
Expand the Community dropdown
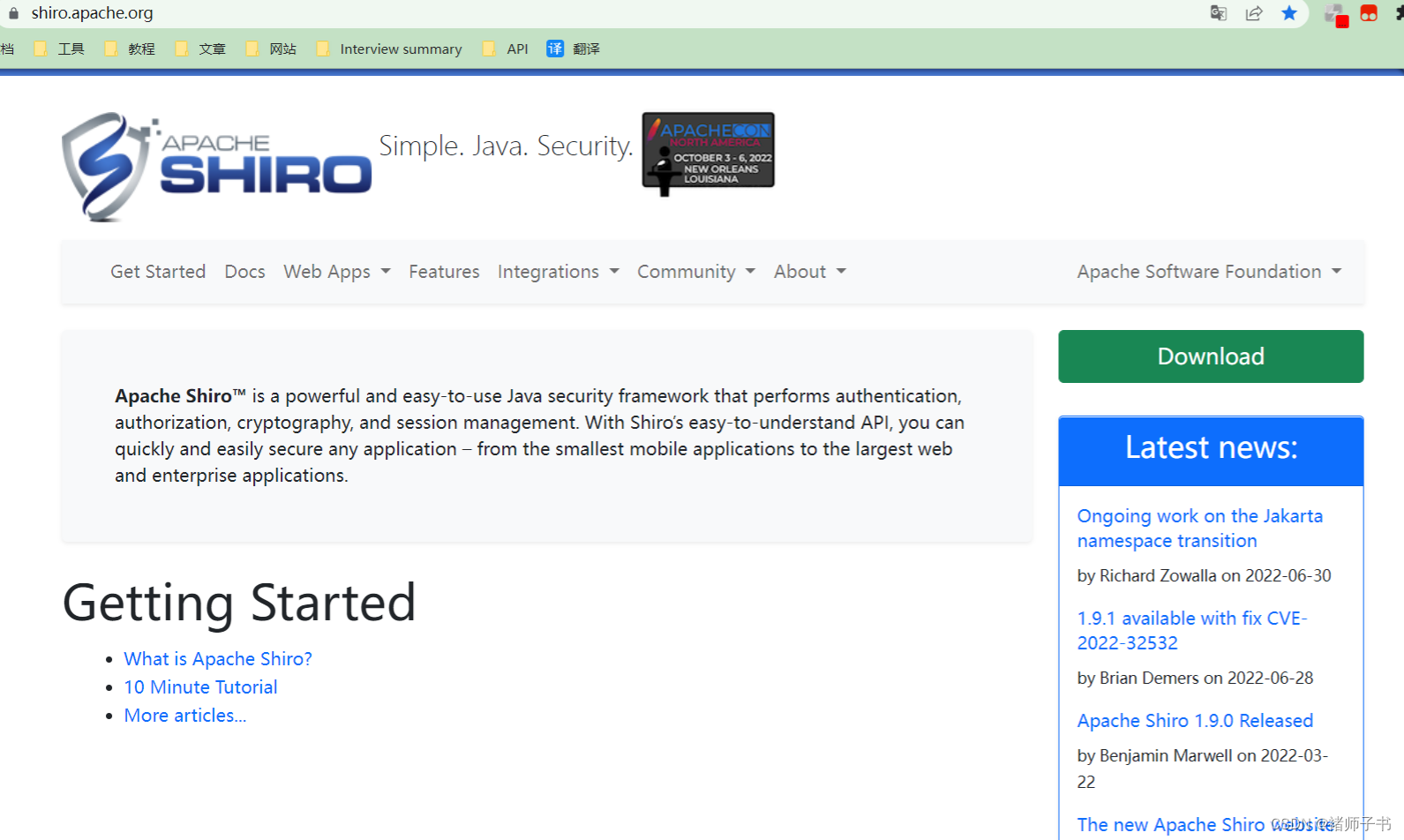pyautogui.click(x=696, y=272)
